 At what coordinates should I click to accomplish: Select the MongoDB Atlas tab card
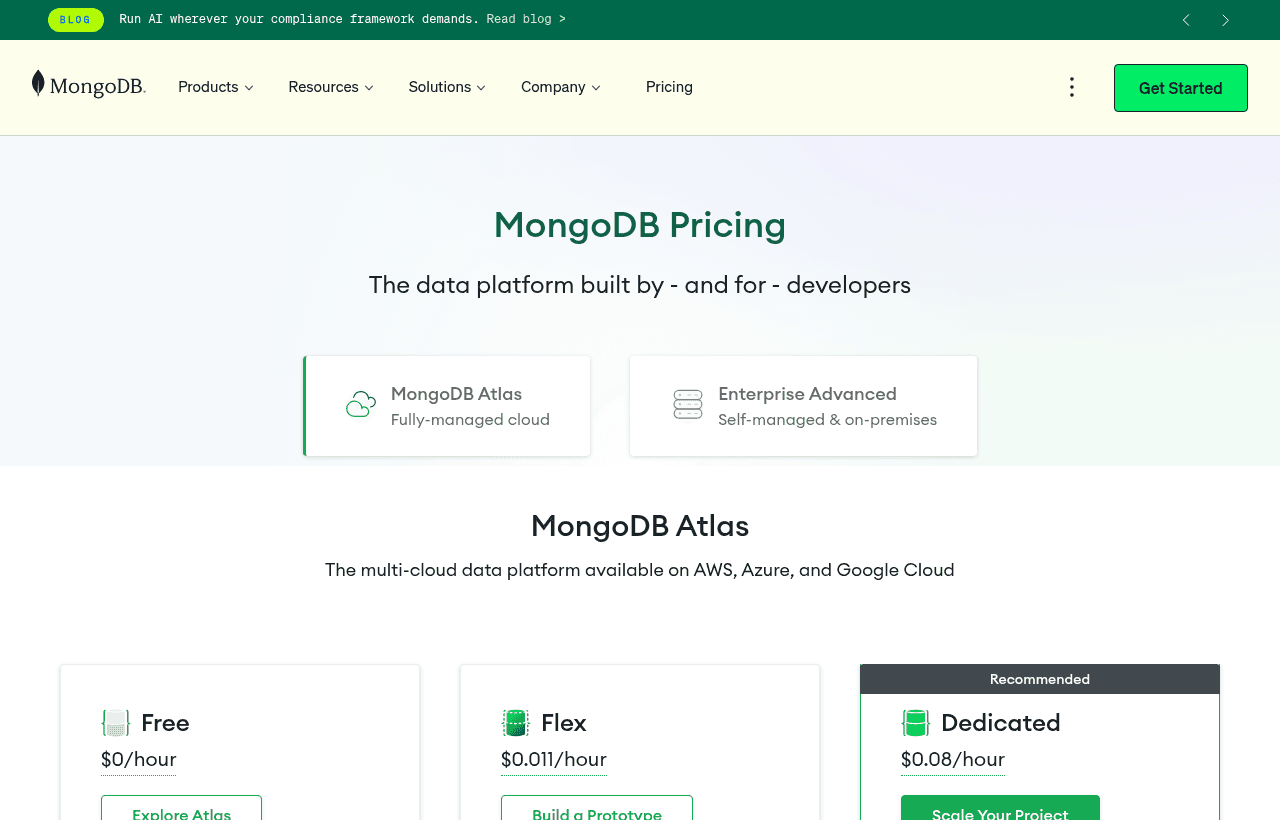tap(447, 406)
